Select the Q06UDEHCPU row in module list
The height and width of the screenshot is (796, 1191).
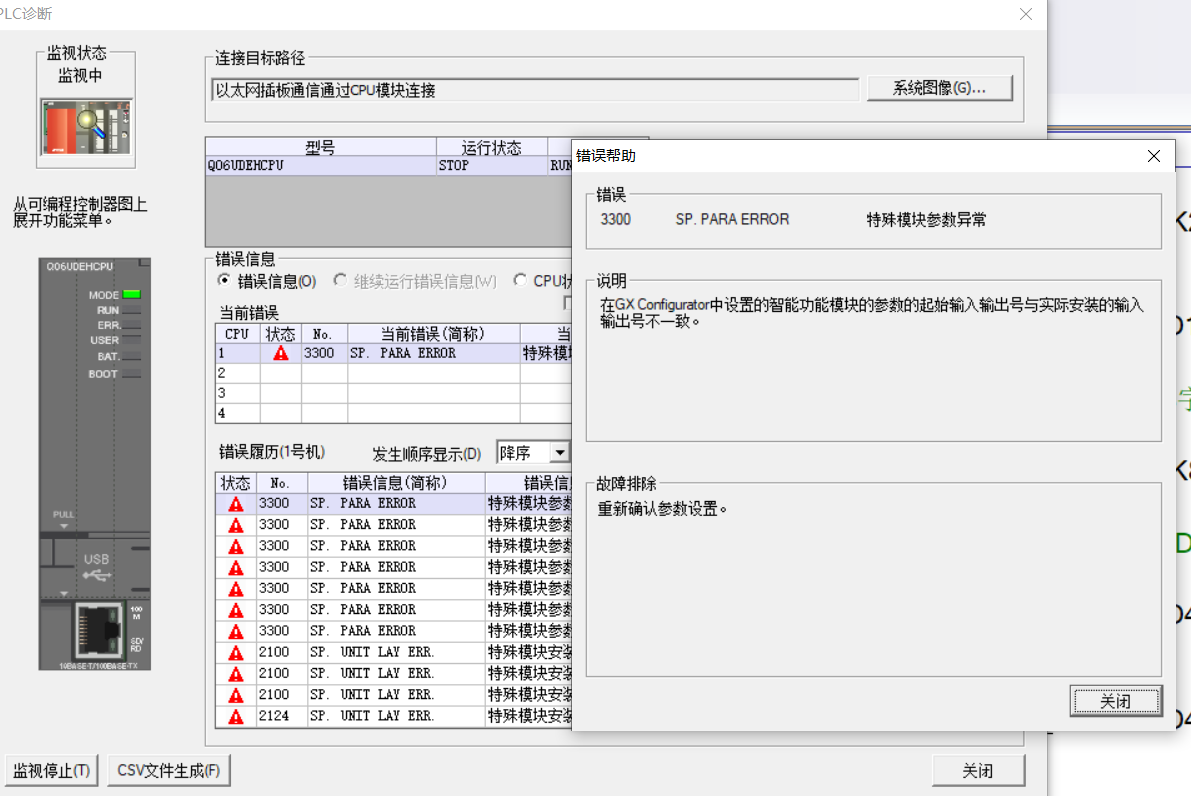[320, 166]
